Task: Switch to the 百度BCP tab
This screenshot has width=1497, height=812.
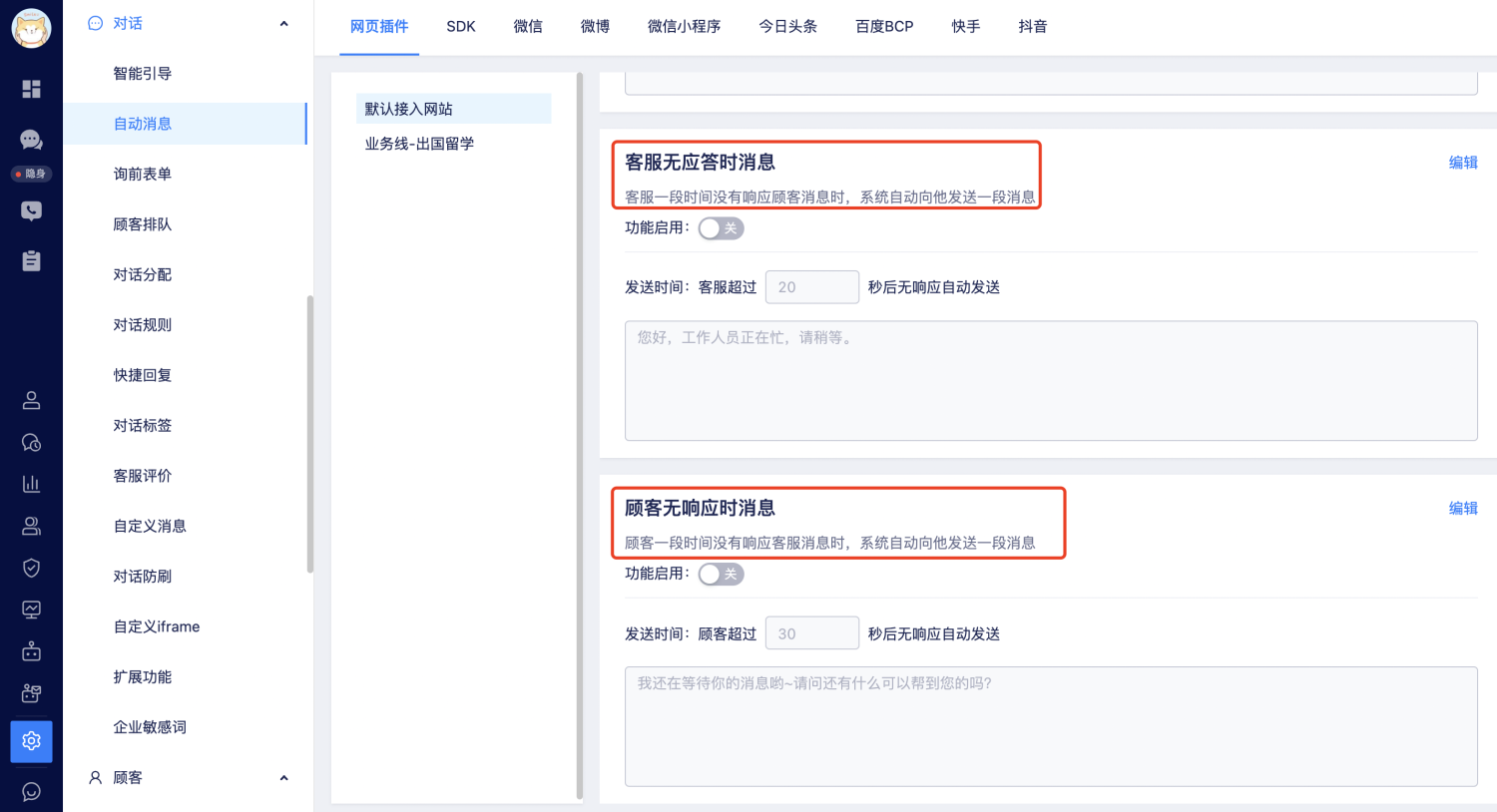Action: pos(884,27)
